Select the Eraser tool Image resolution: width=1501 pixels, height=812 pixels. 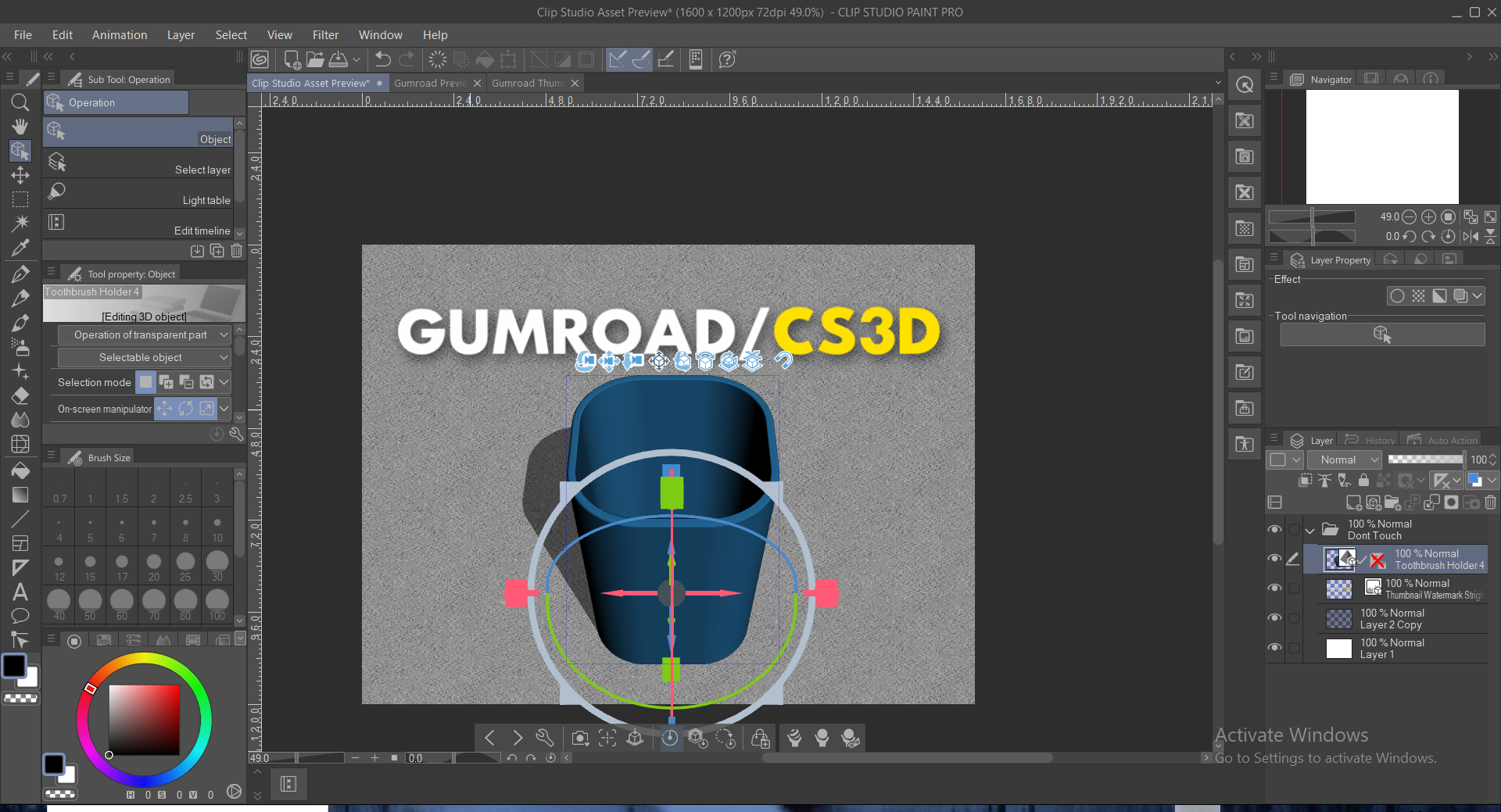tap(20, 395)
